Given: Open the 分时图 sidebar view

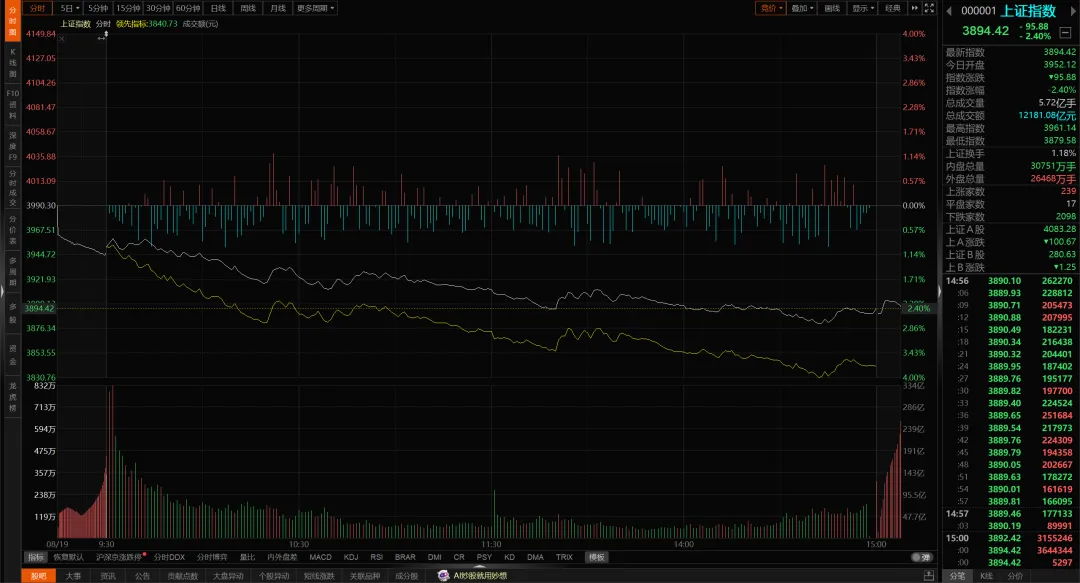Looking at the screenshot, I should point(12,21).
